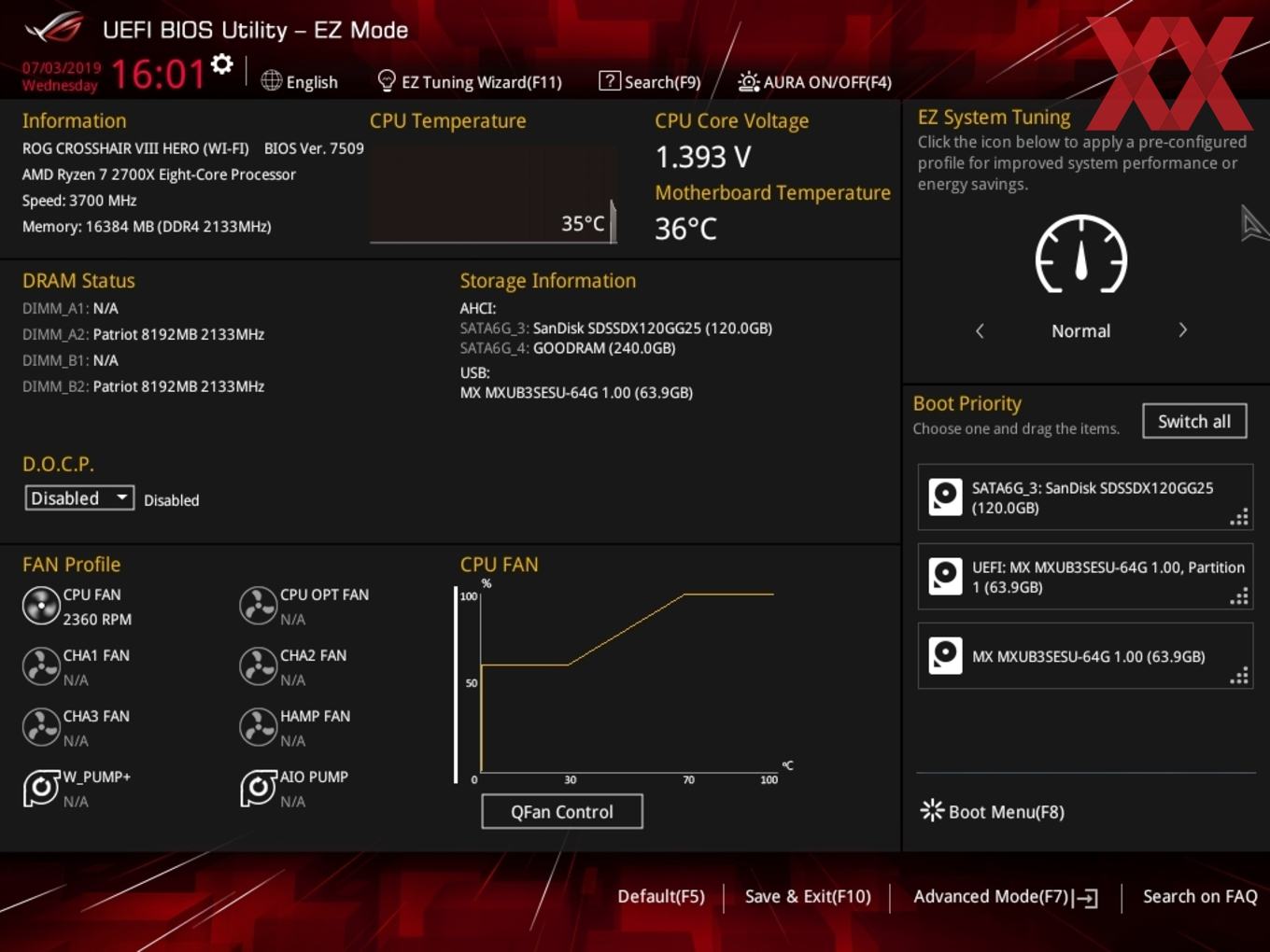Click the drag handle on UEFI MX boot entry
The height and width of the screenshot is (952, 1270).
(1239, 597)
